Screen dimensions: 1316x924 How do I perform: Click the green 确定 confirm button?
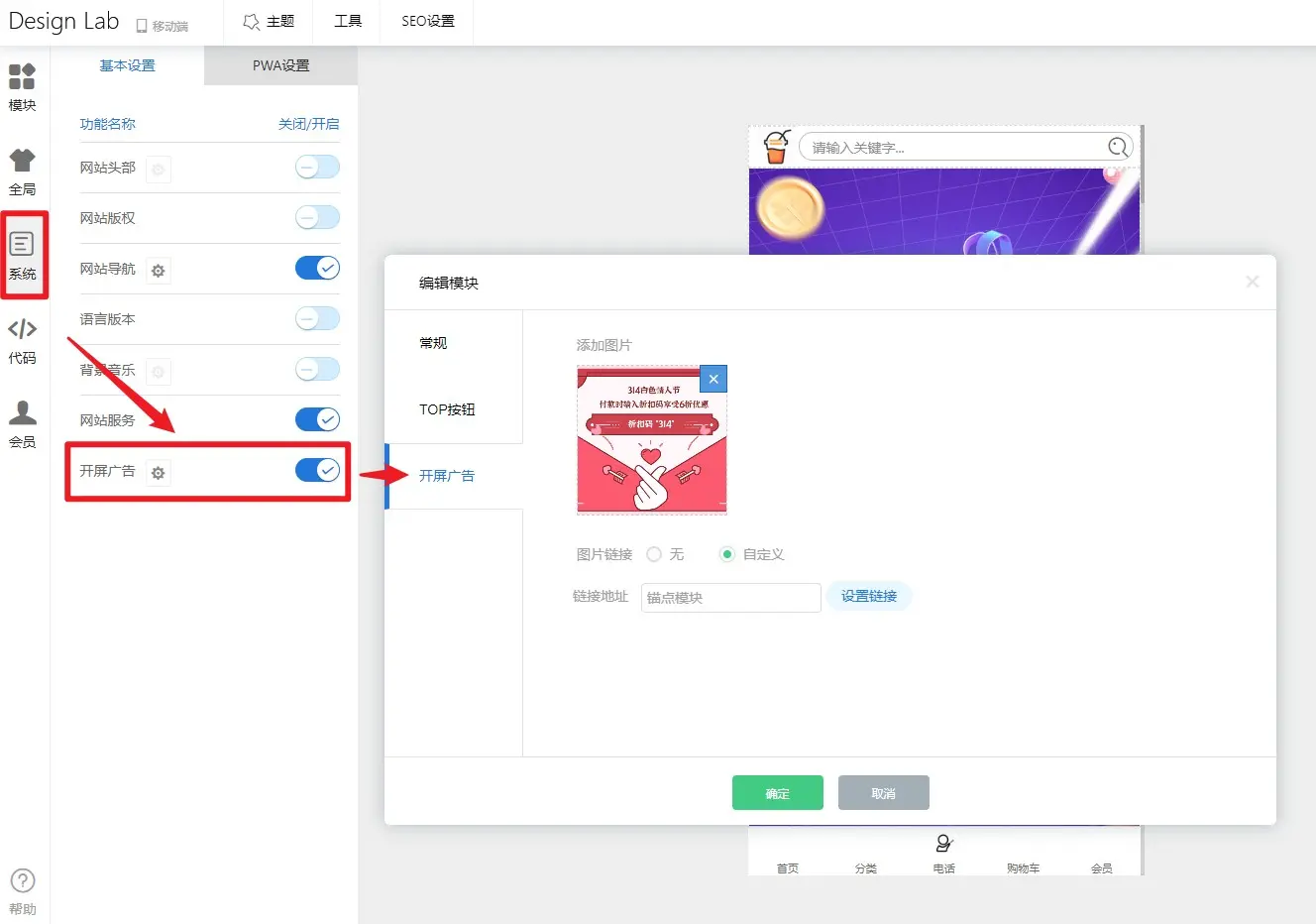pos(777,793)
